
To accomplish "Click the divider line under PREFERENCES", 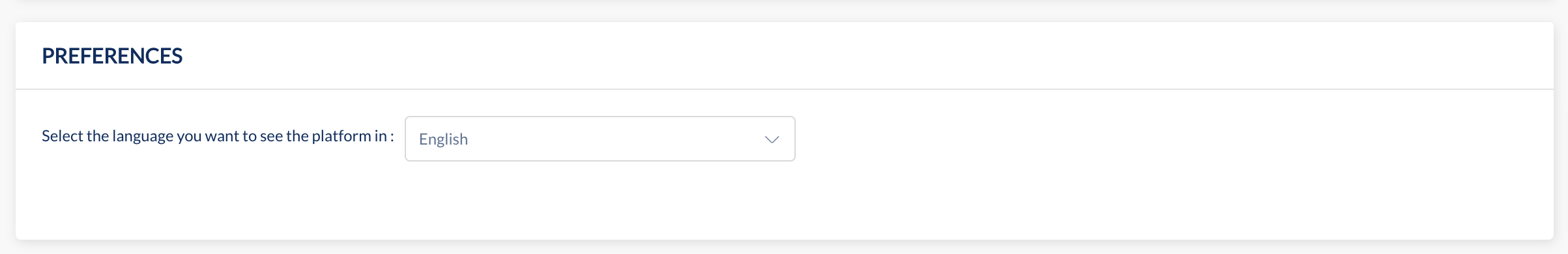I will 785,89.
